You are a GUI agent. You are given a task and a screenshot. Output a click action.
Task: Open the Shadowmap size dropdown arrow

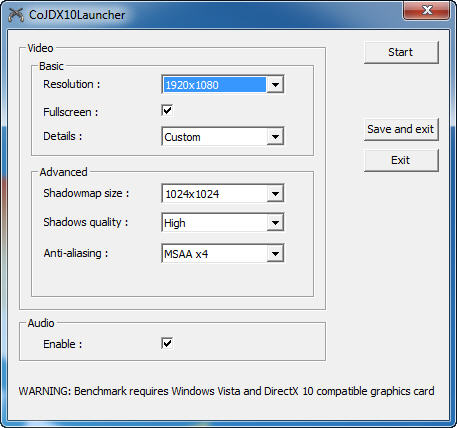point(275,193)
